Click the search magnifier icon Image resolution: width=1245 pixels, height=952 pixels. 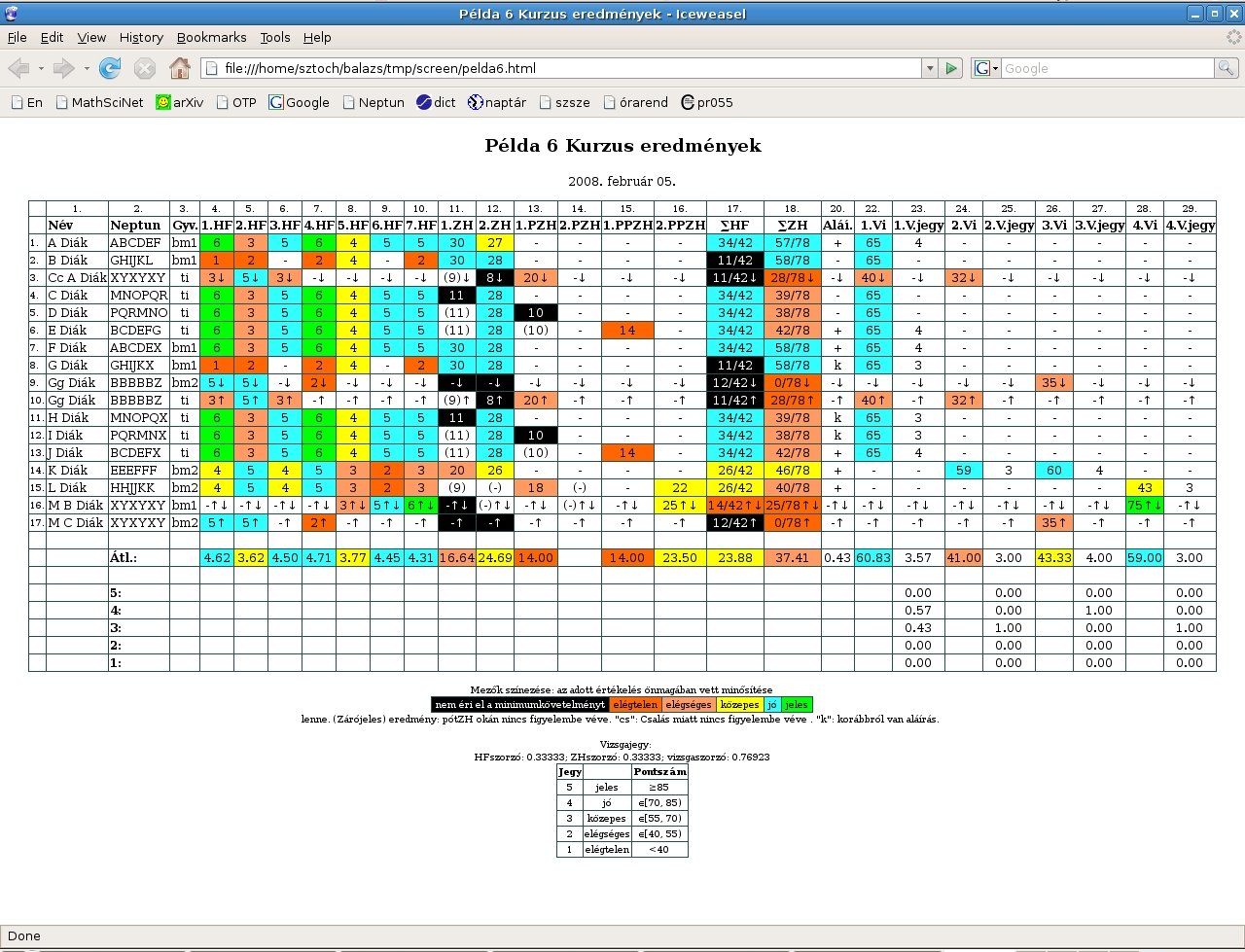[1227, 69]
